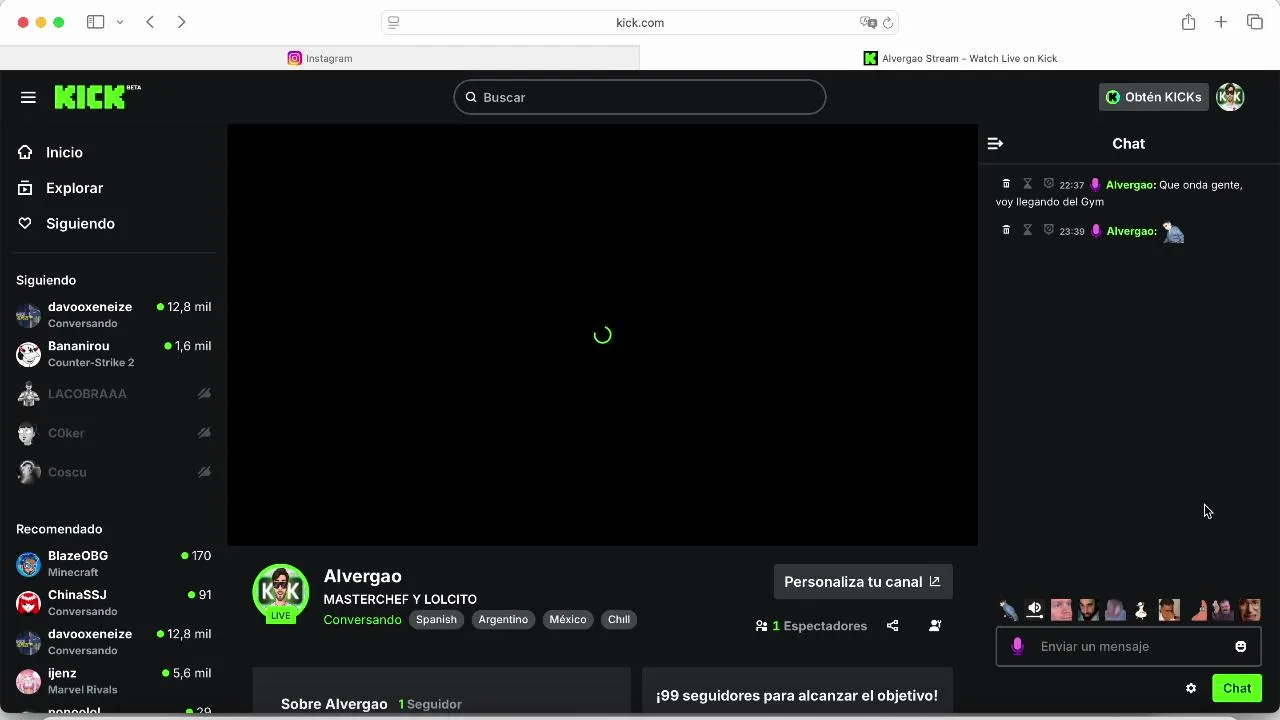Viewport: 1280px width, 720px height.
Task: Open the Conversando category link under Alvergao
Action: click(362, 620)
